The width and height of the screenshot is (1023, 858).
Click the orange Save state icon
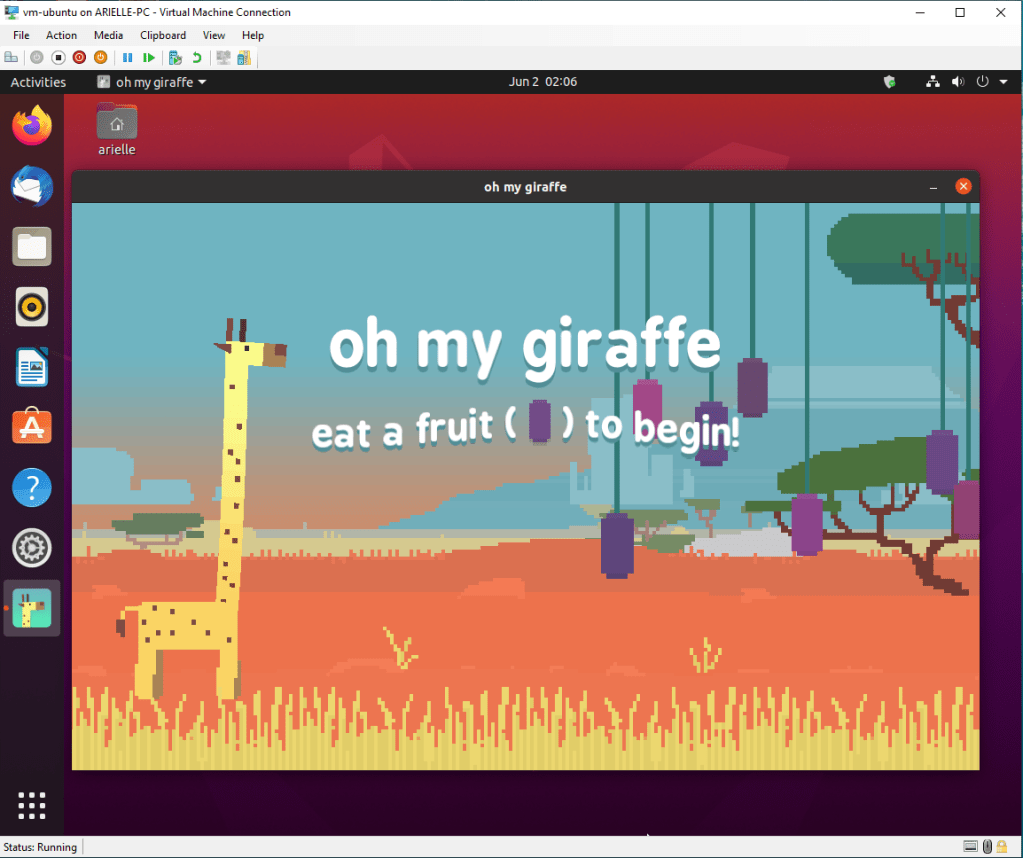pos(100,58)
